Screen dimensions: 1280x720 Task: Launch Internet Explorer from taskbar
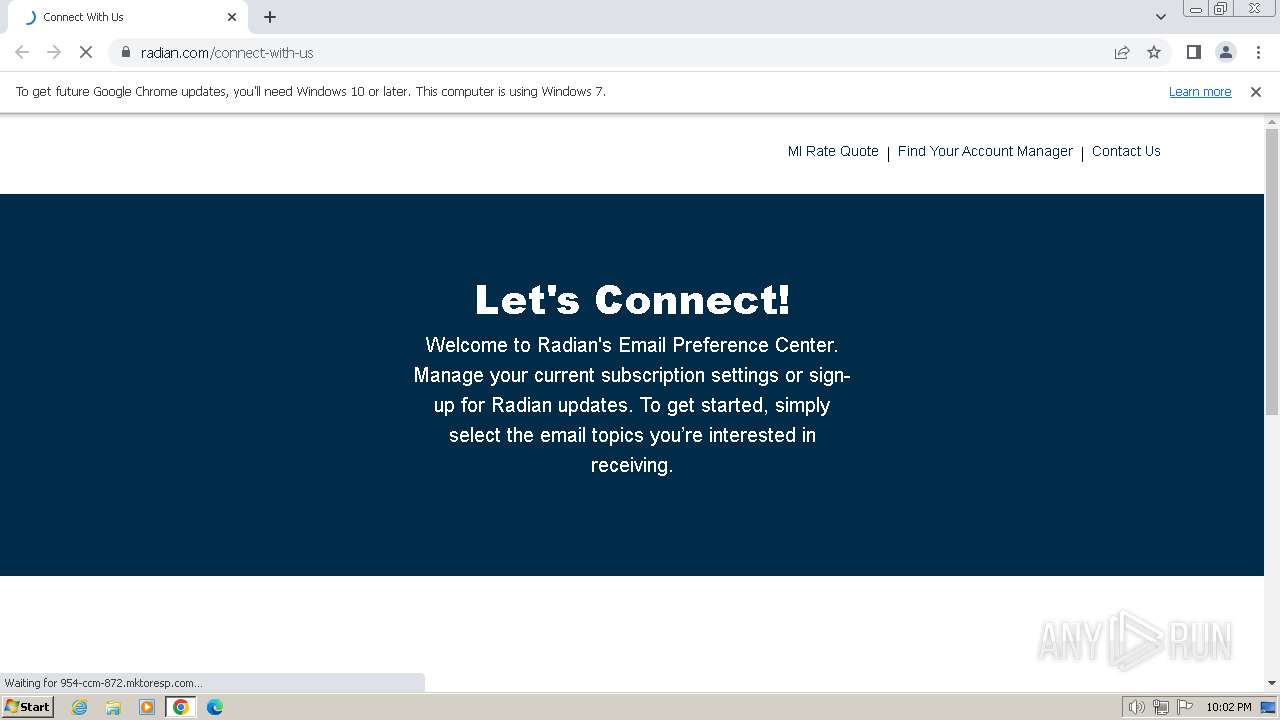[x=80, y=707]
